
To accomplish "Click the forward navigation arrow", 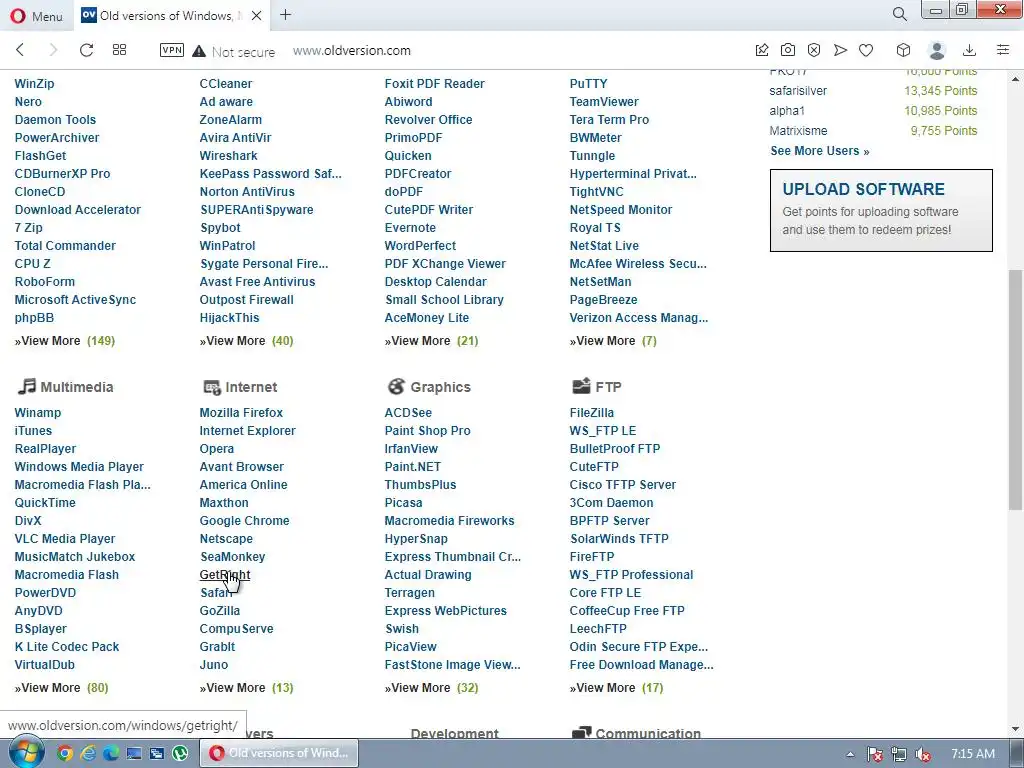I will (x=54, y=50).
